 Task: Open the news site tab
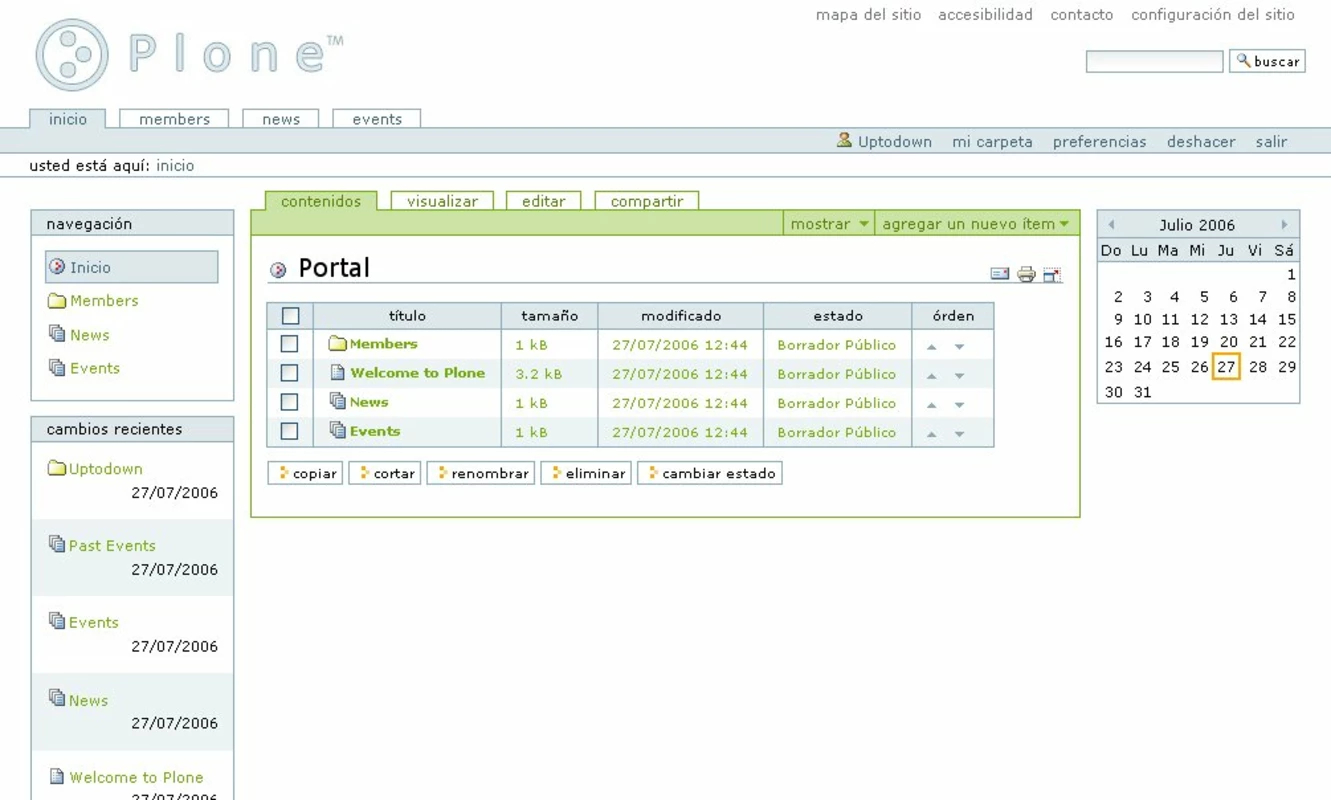pyautogui.click(x=281, y=119)
